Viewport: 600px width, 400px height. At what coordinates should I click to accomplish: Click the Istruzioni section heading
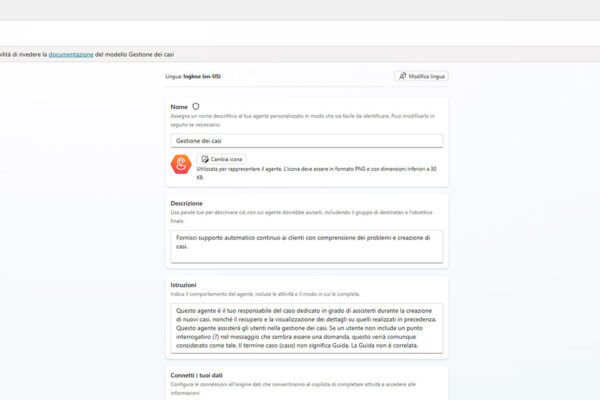click(x=183, y=285)
